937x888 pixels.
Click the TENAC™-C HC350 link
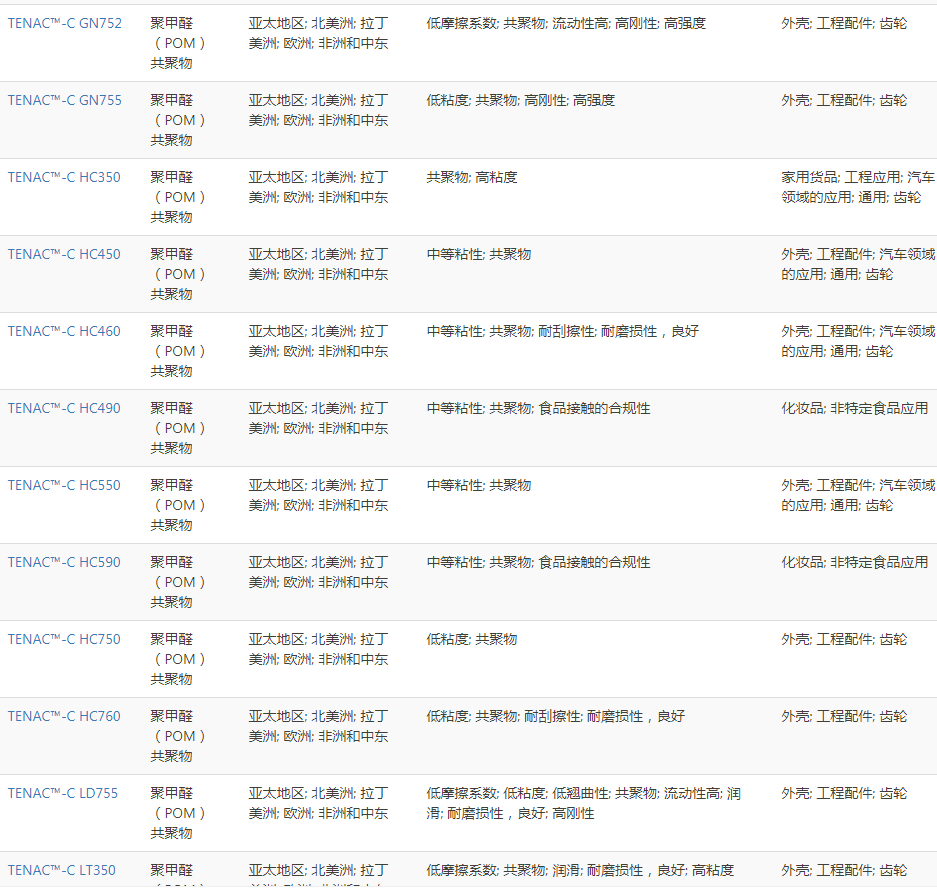click(x=64, y=177)
